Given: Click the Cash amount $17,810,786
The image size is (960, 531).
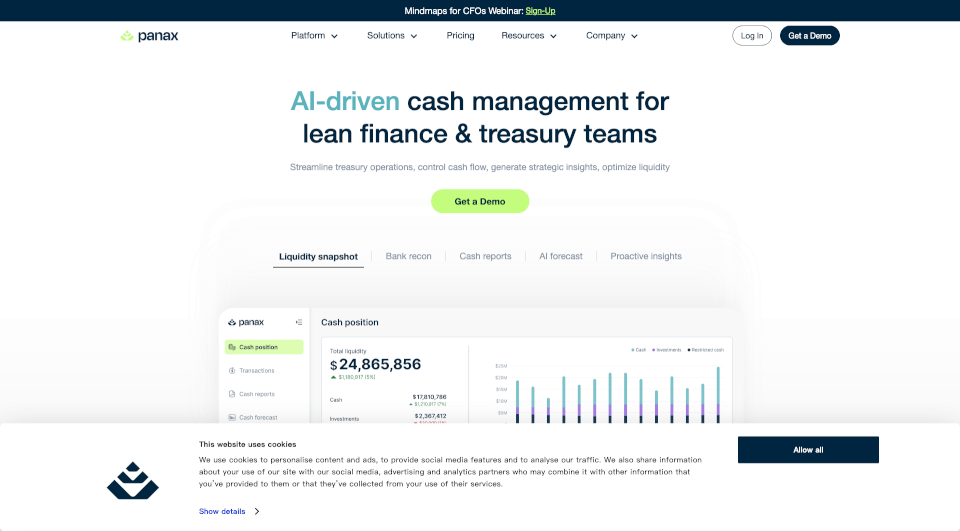Looking at the screenshot, I should click(429, 397).
